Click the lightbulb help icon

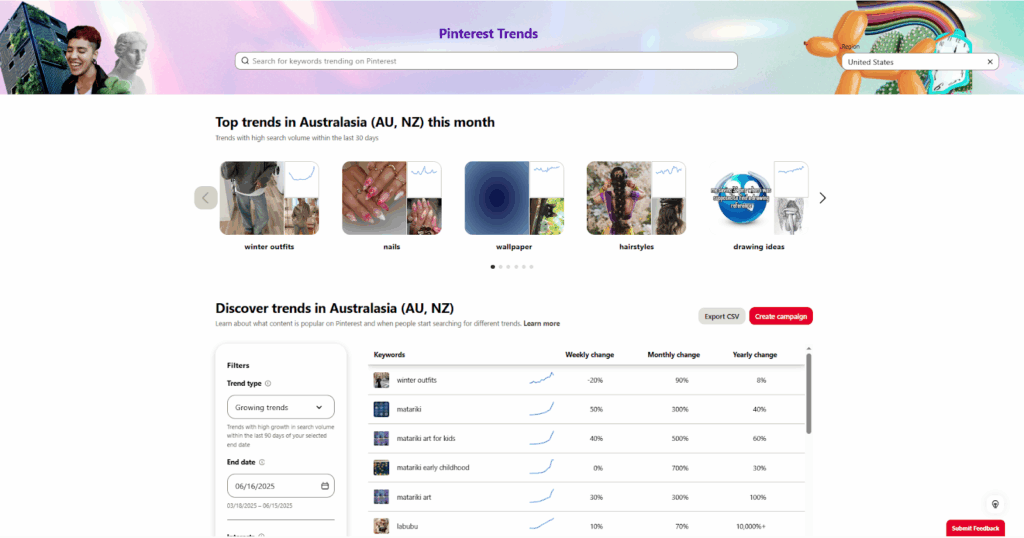pos(995,504)
